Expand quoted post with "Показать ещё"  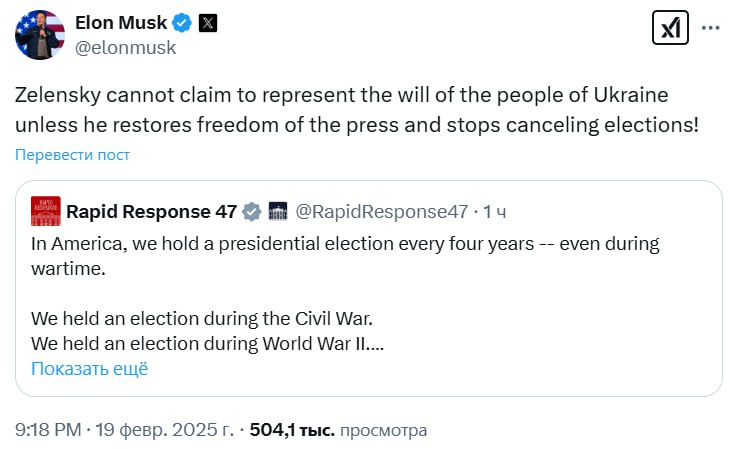(x=89, y=368)
